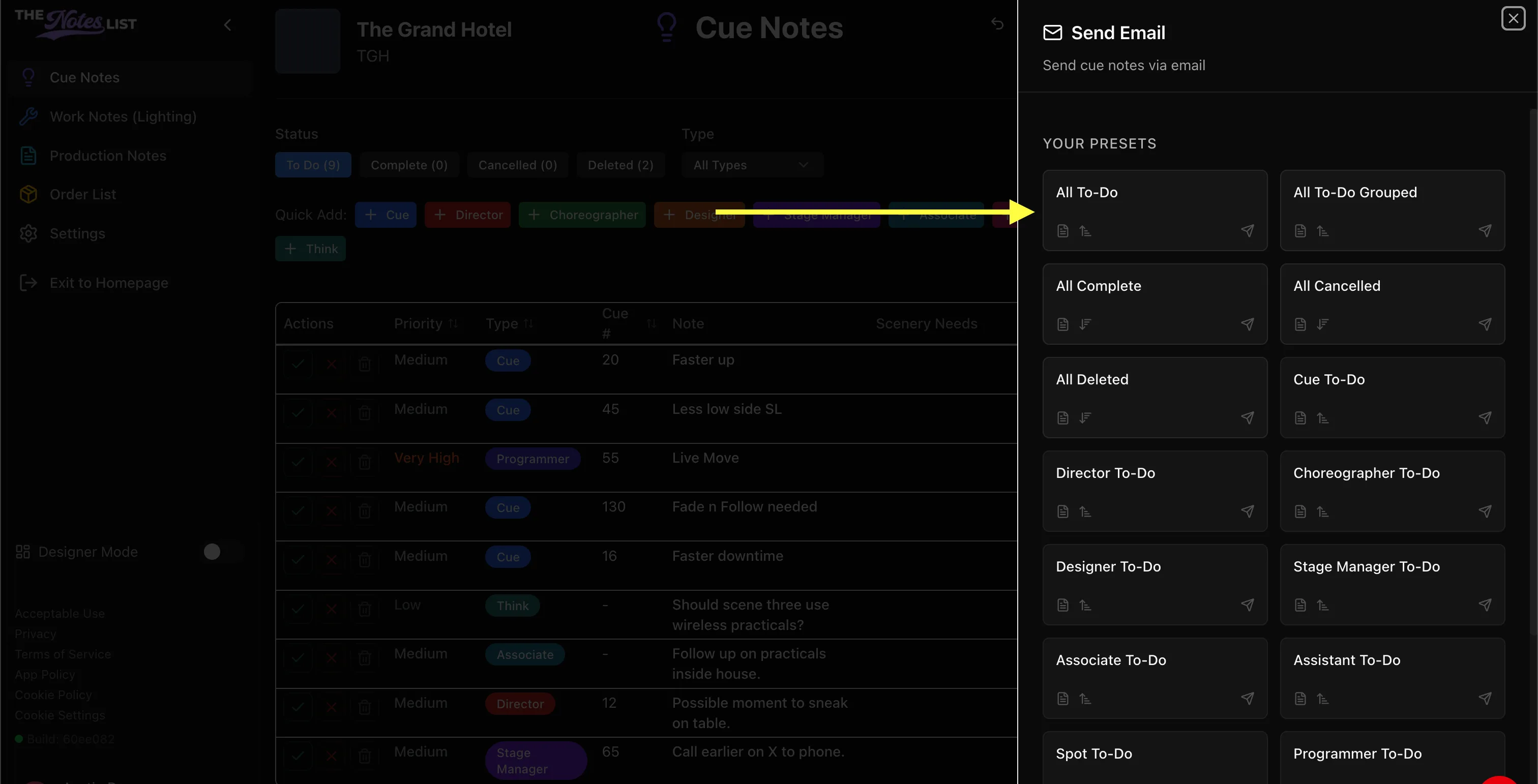Click The Grand Hotel production thumbnail
Image resolution: width=1538 pixels, height=784 pixels.
point(308,41)
